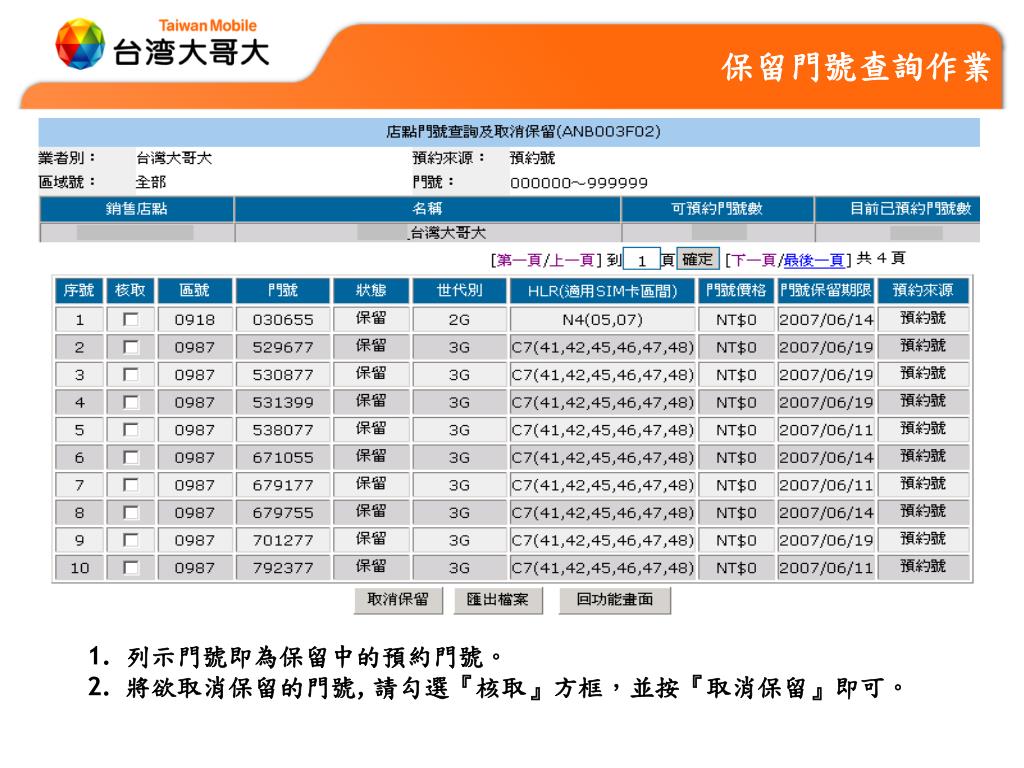Click the 狀態 column header
The height and width of the screenshot is (768, 1024).
(371, 291)
